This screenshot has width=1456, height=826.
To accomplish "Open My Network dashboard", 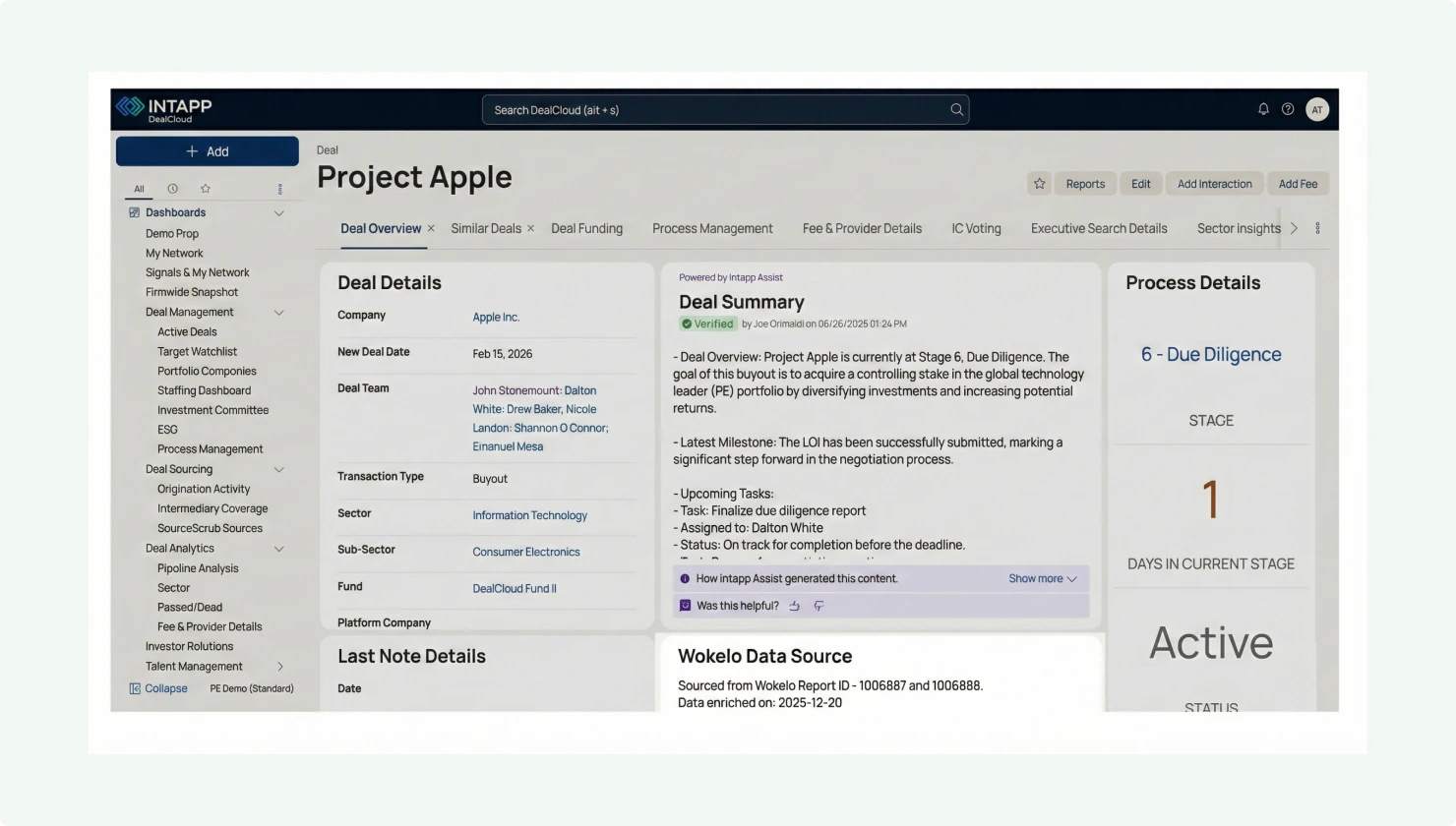I will (x=174, y=253).
